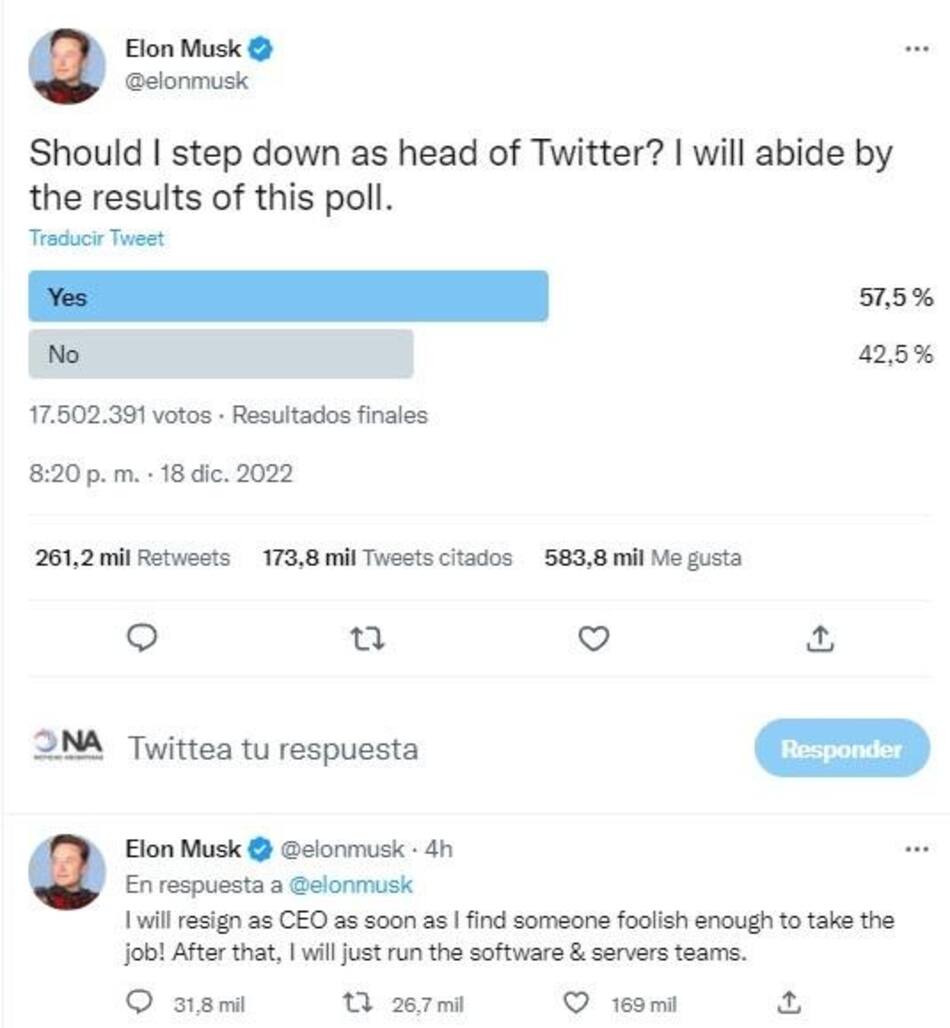Click share icon under main tweet

point(819,637)
